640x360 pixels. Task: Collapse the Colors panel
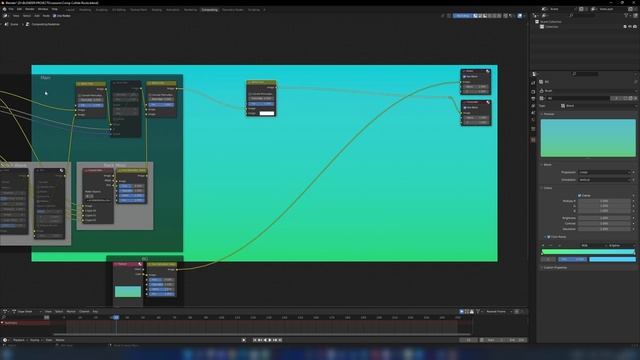547,188
